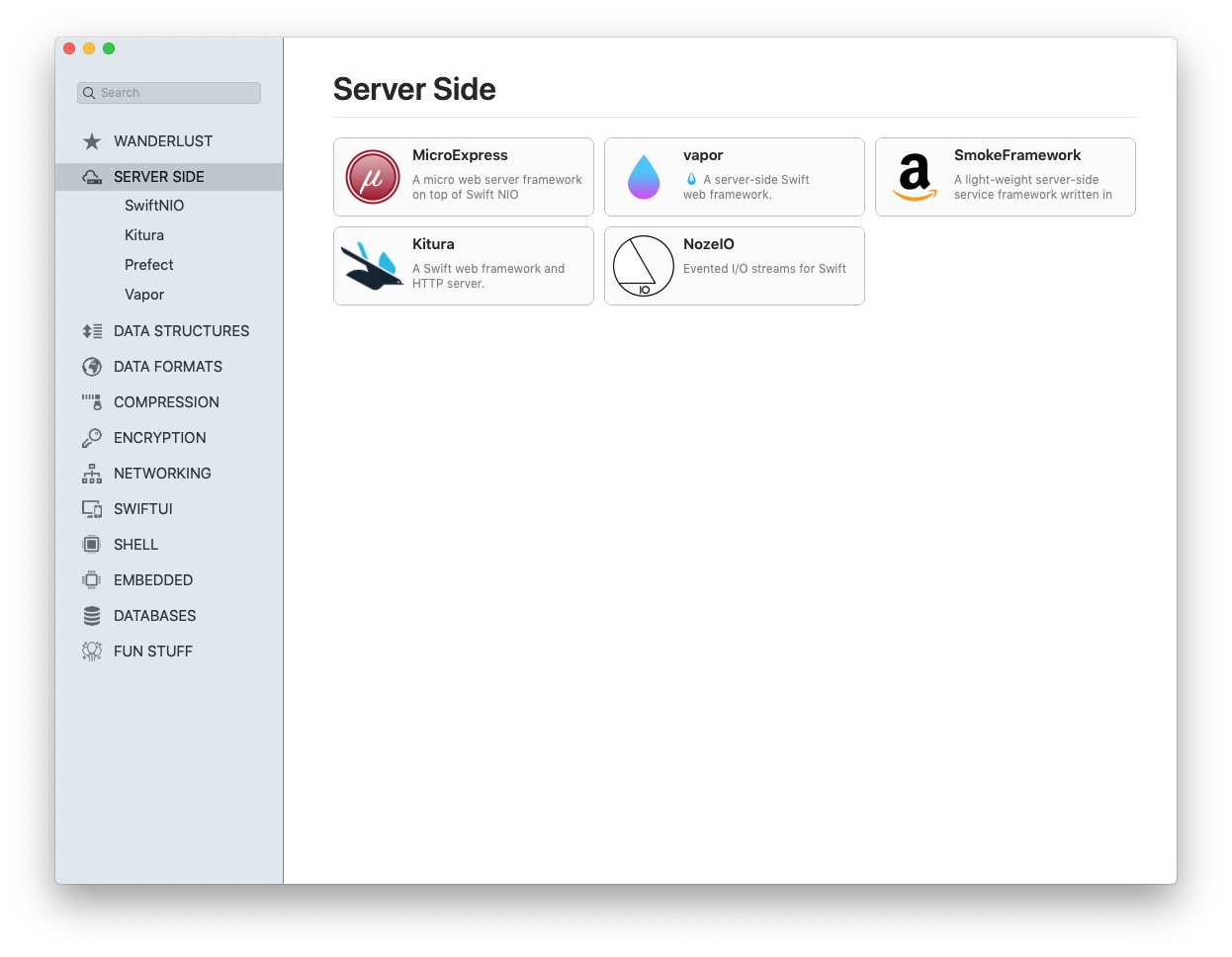This screenshot has height=957, width=1232.
Task: Click the MicroExpress mu logo icon
Action: point(372,177)
